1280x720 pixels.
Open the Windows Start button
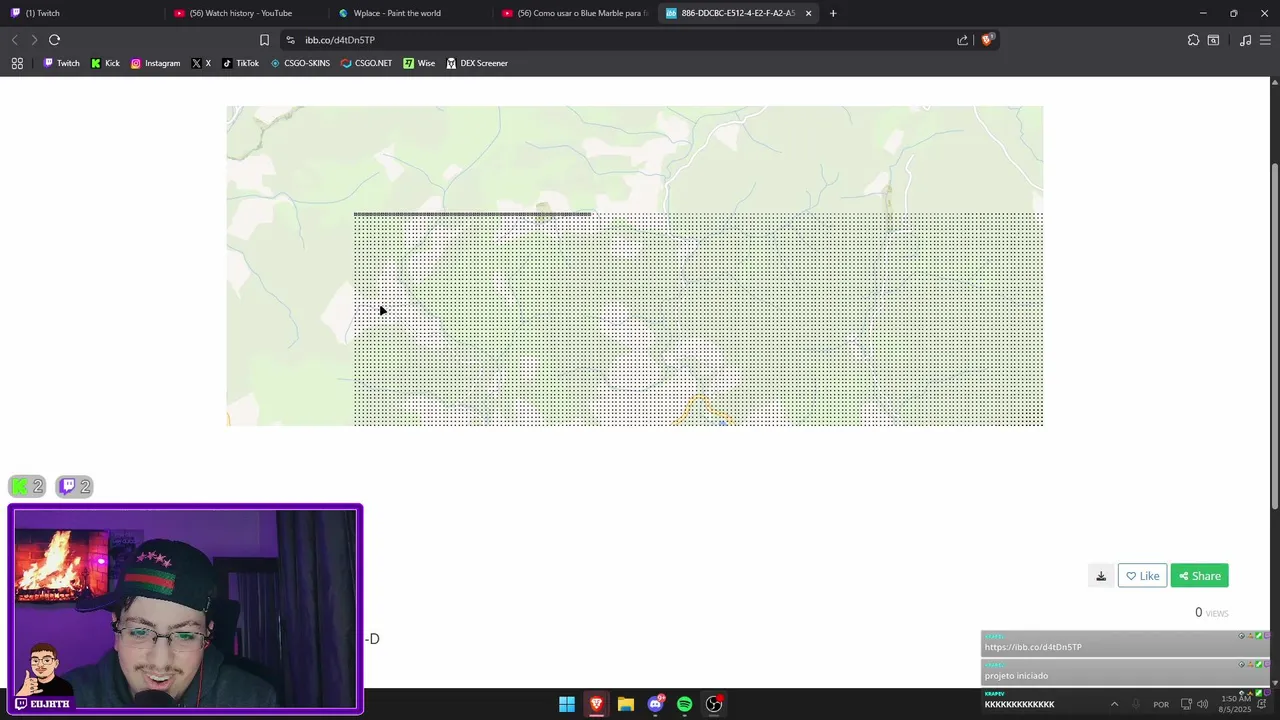coord(567,704)
